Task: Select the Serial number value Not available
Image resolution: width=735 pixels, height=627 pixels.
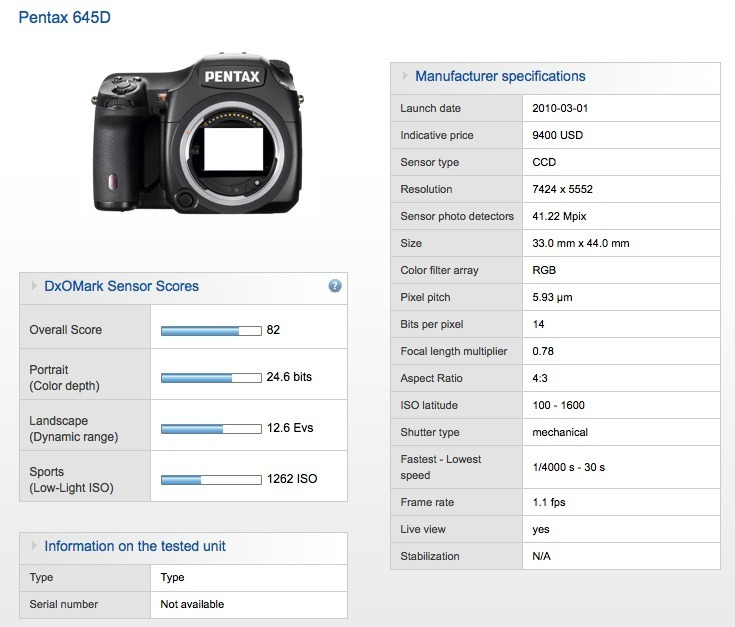Action: point(192,605)
